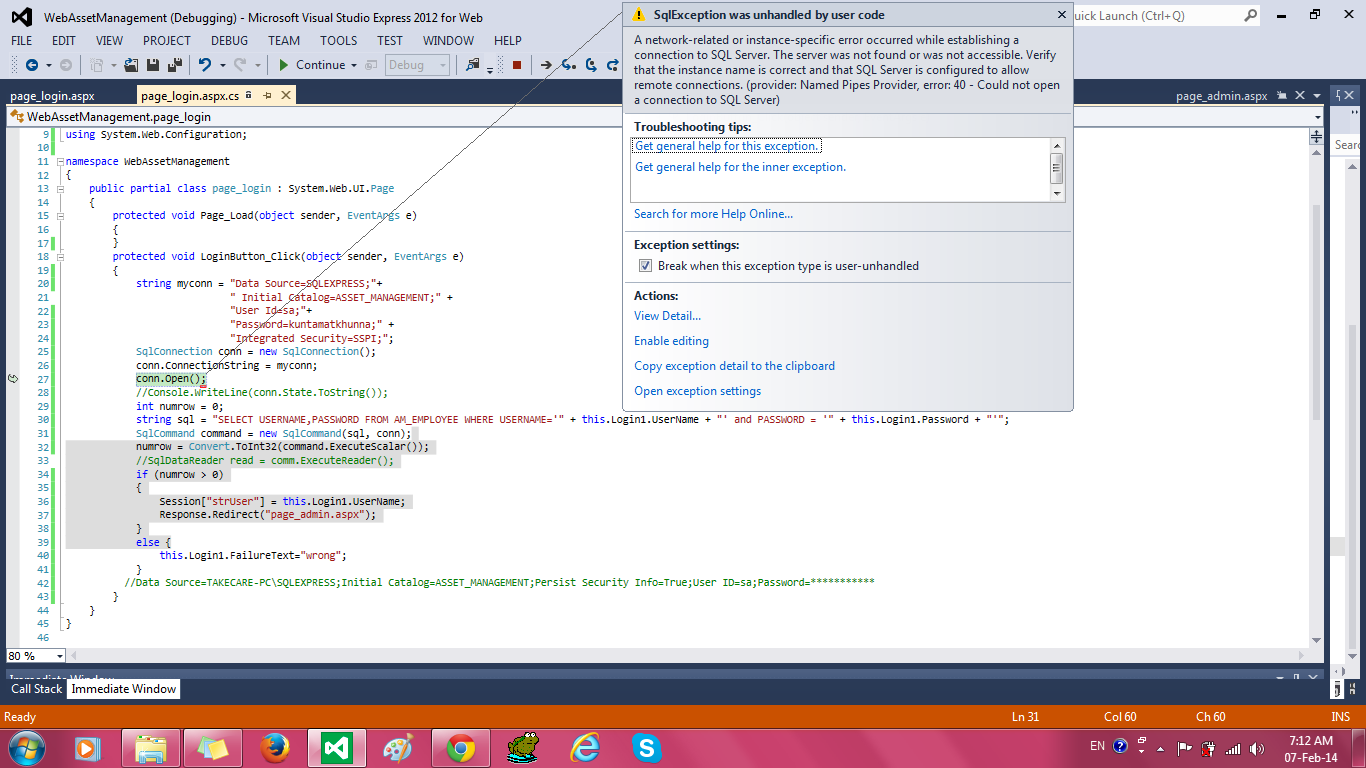Click Search for more Help Online link
The image size is (1366, 768).
coord(713,214)
